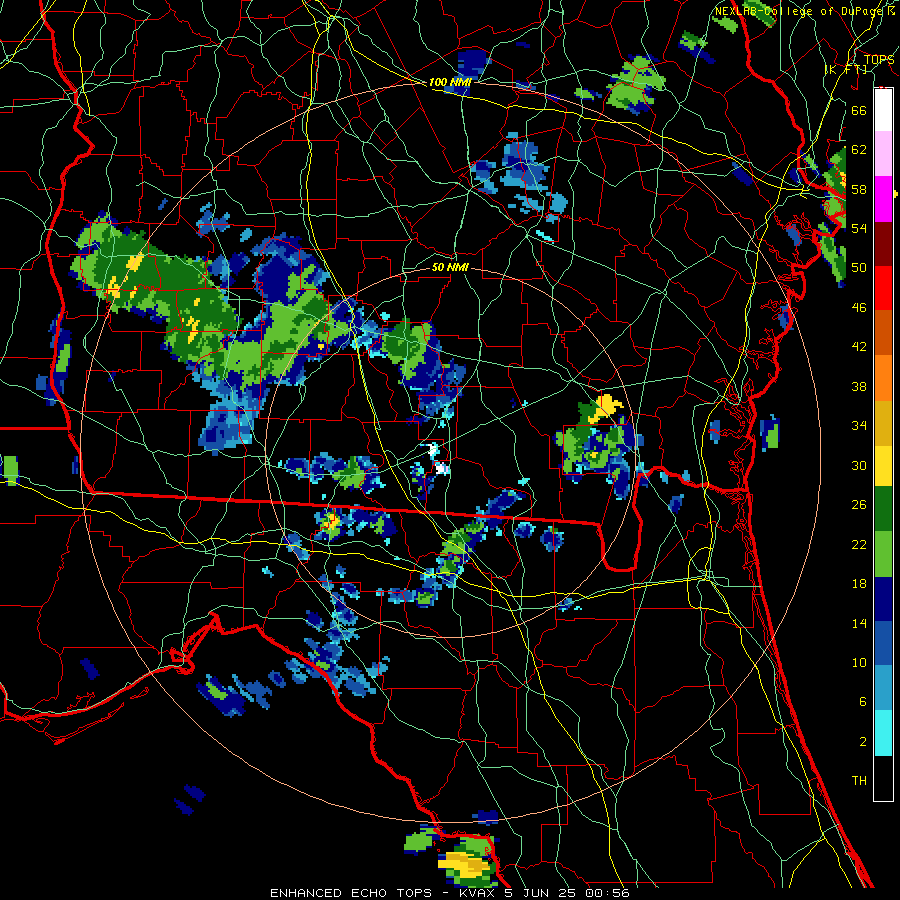Click the "K FT" unit label
Image resolution: width=900 pixels, height=900 pixels.
click(x=846, y=69)
